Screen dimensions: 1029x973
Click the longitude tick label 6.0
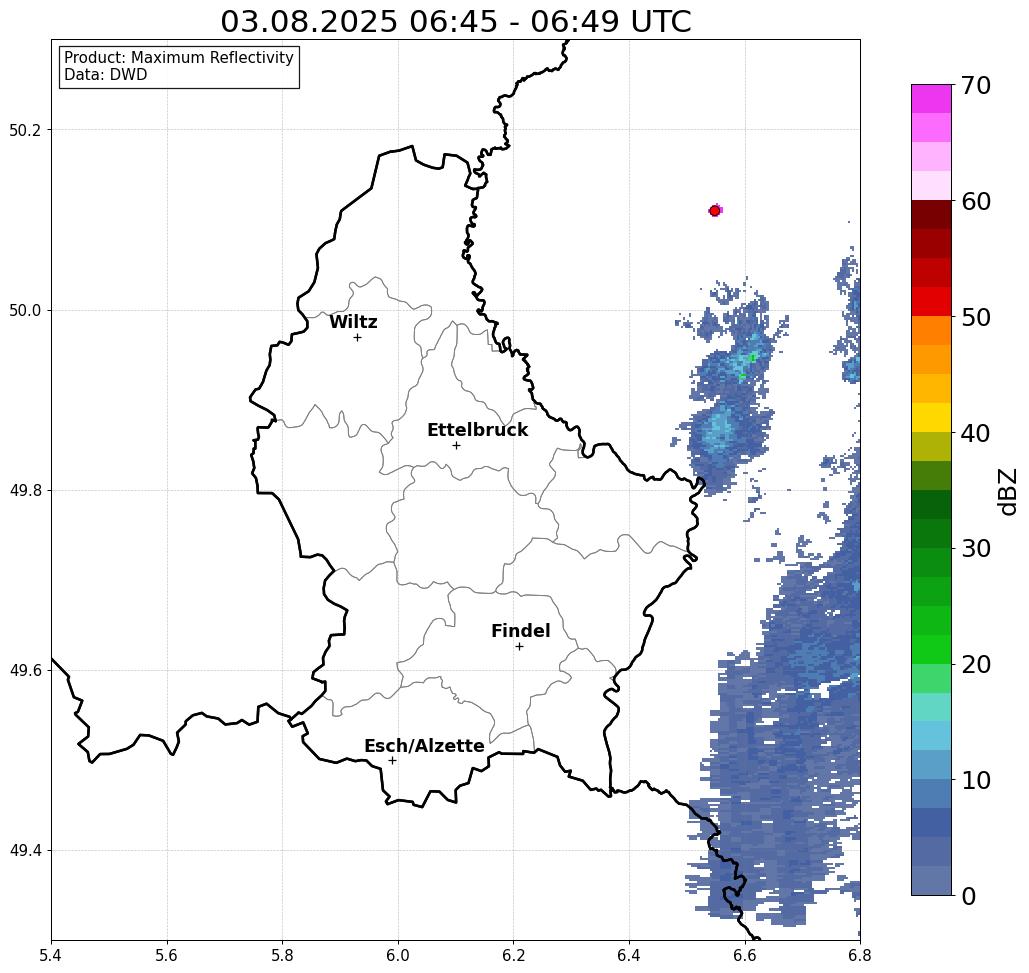(x=398, y=955)
